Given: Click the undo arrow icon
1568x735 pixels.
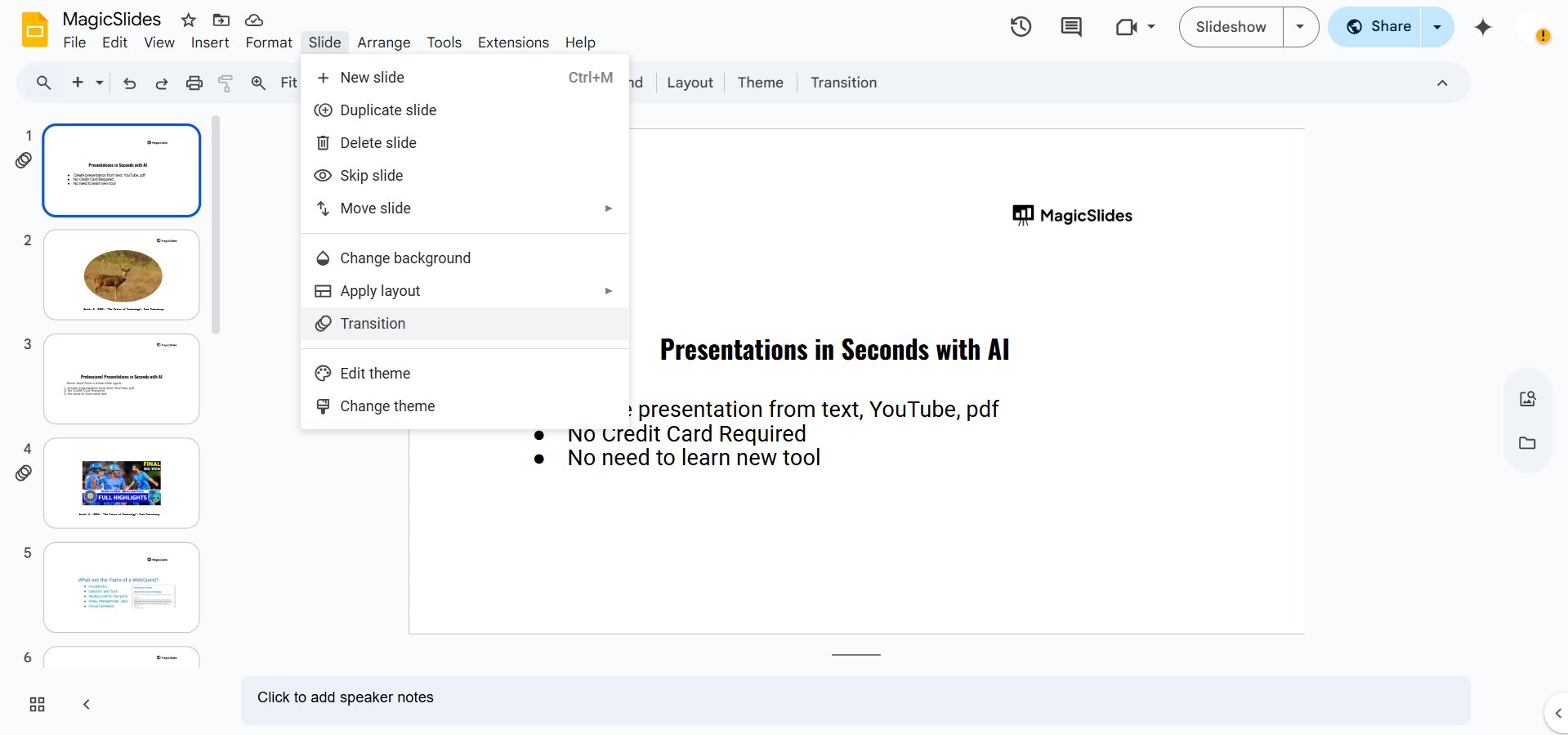Looking at the screenshot, I should [x=129, y=83].
